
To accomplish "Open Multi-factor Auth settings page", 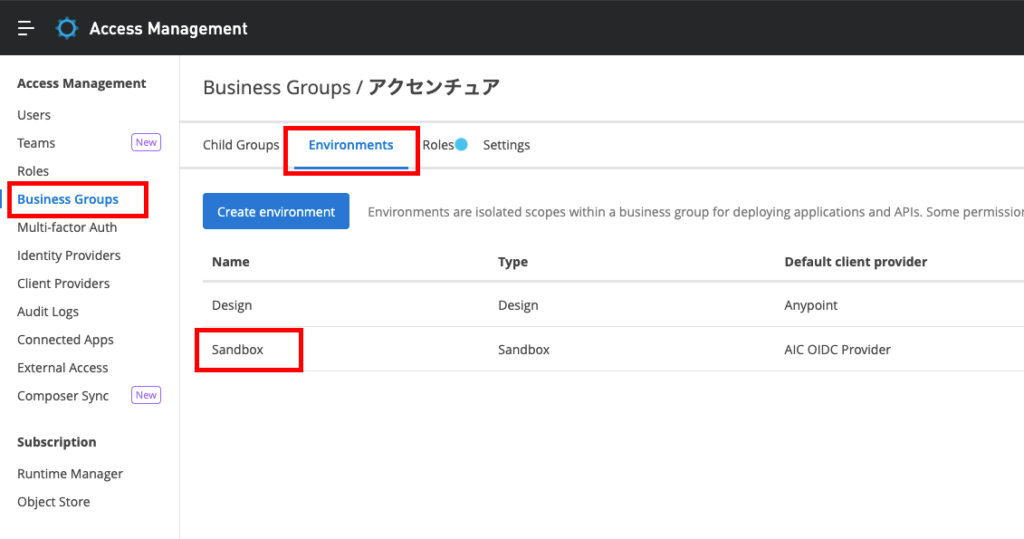I will 67,227.
